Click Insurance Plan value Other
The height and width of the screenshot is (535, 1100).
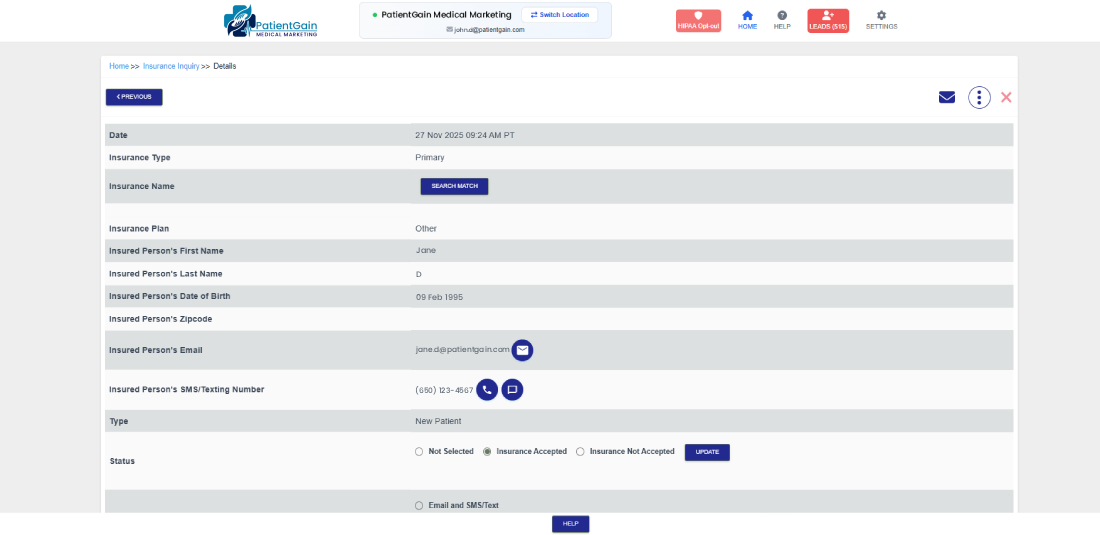click(426, 229)
